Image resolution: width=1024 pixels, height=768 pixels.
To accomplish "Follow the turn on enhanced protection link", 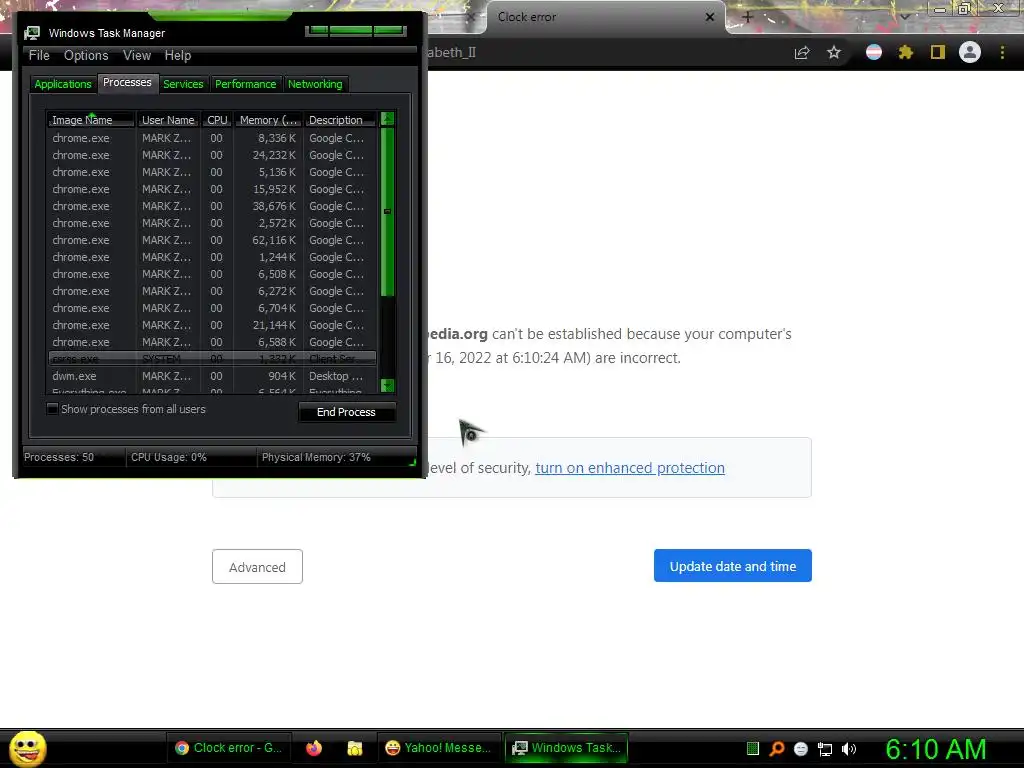I will 630,468.
